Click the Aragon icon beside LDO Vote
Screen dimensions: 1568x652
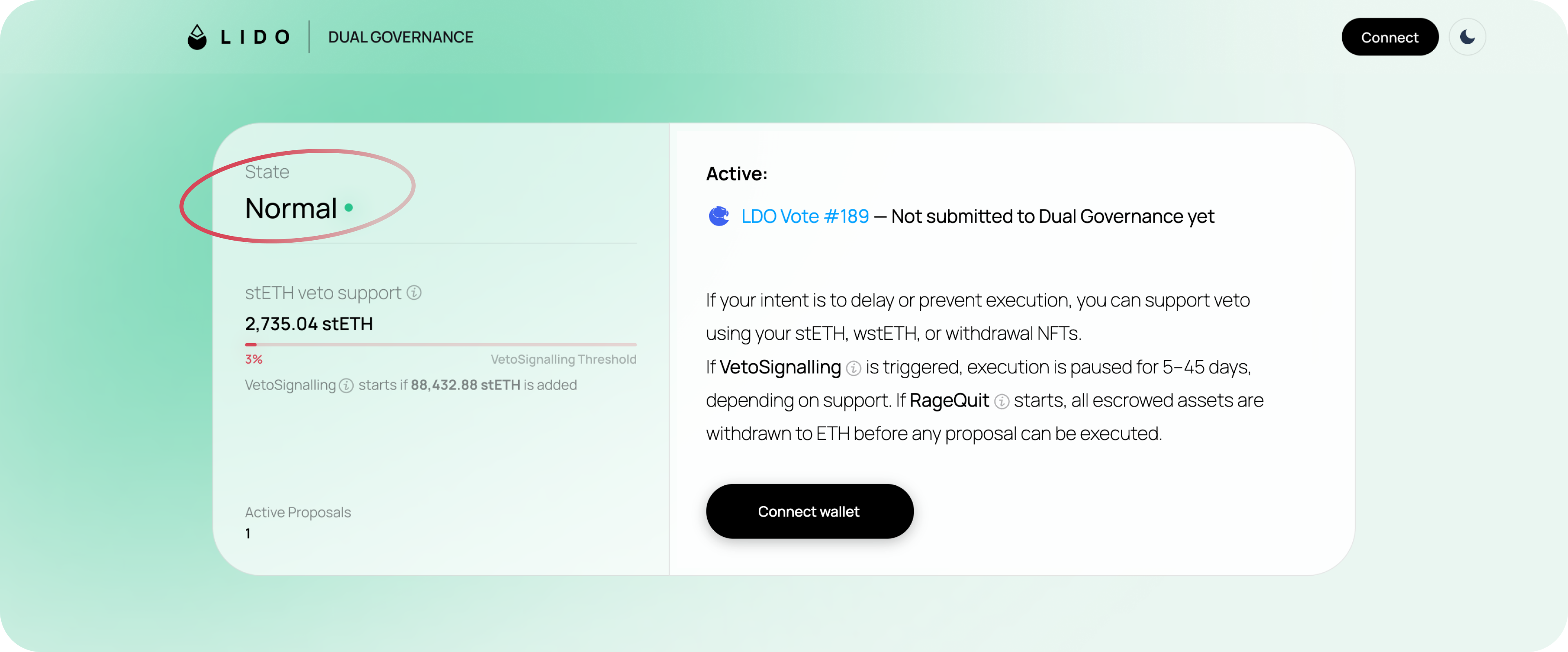point(719,216)
